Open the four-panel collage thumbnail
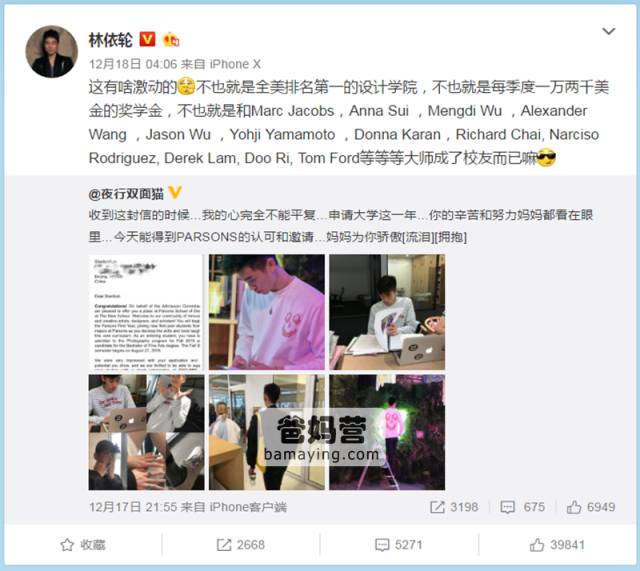Viewport: 640px width, 571px height. point(146,433)
